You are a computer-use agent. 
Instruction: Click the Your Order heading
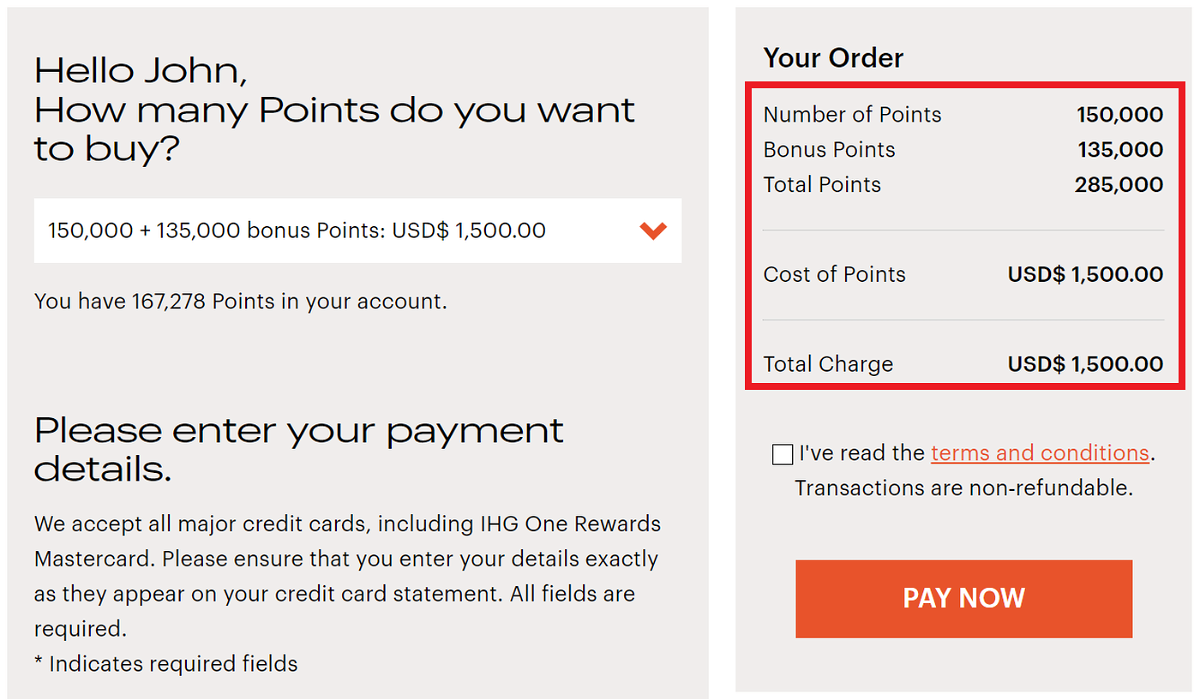(833, 58)
